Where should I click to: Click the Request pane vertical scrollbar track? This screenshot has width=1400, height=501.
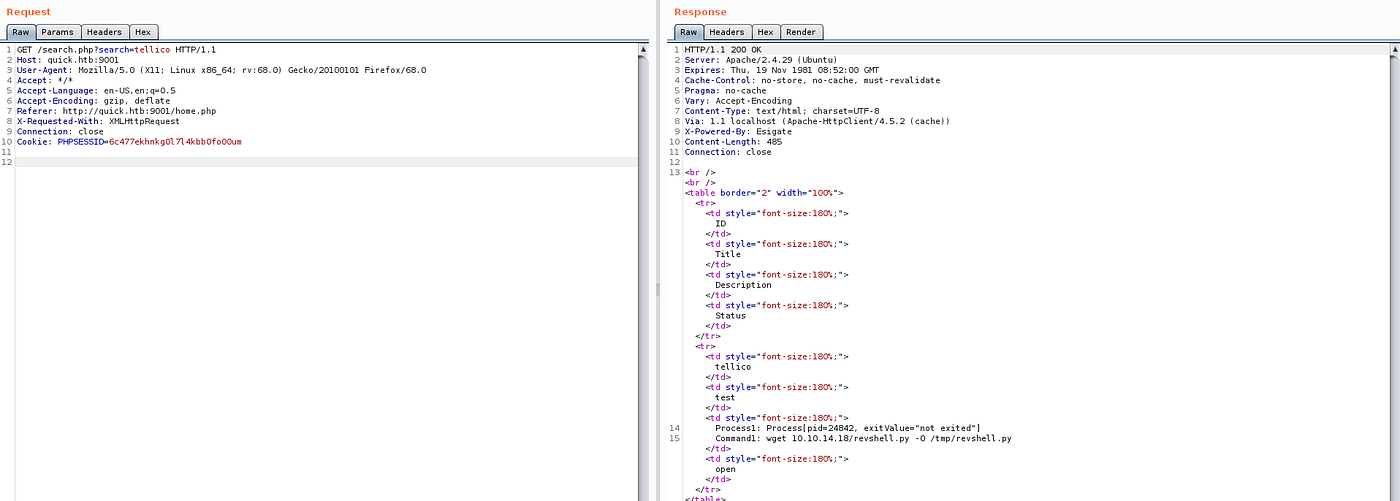click(642, 280)
